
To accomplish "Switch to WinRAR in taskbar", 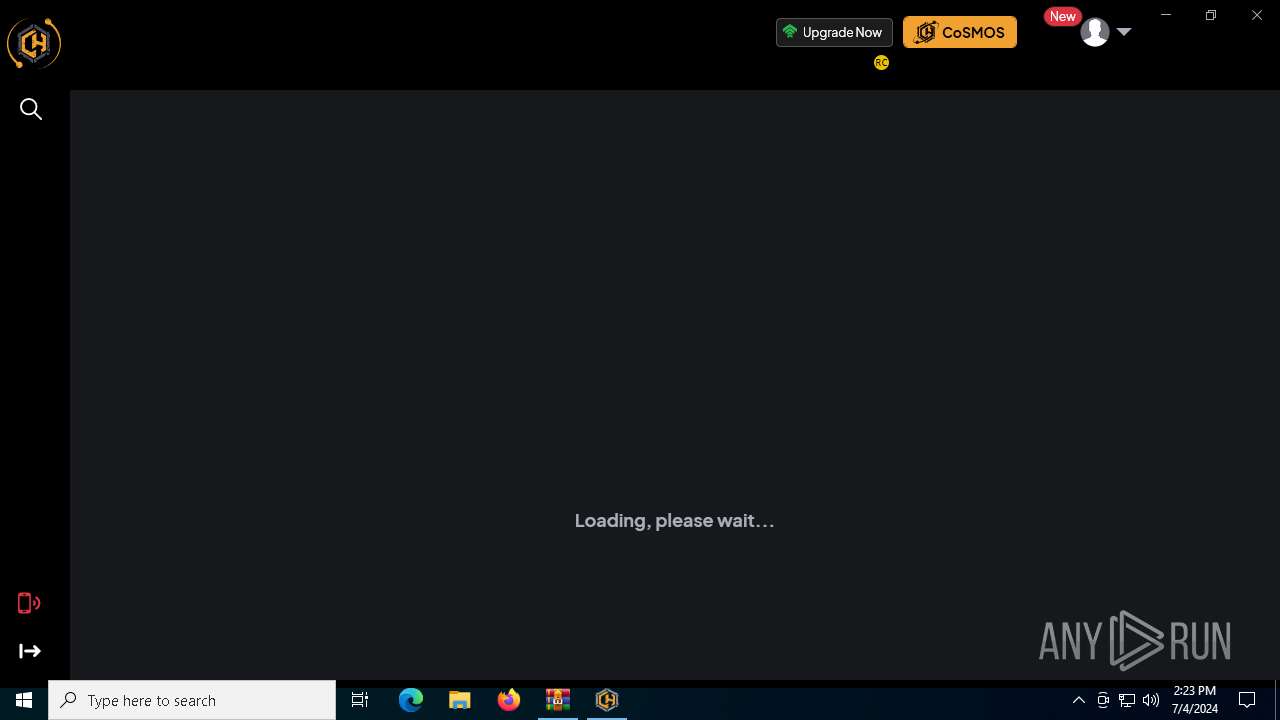I will coord(558,700).
